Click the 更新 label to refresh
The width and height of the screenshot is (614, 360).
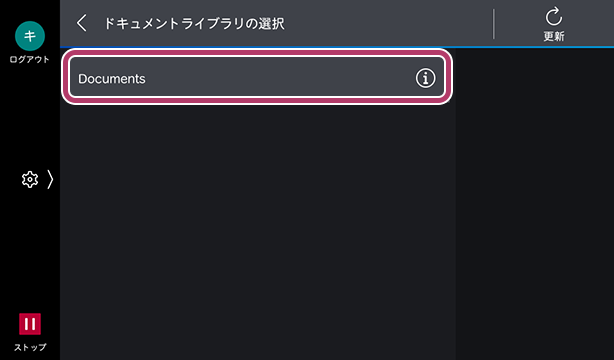(554, 36)
